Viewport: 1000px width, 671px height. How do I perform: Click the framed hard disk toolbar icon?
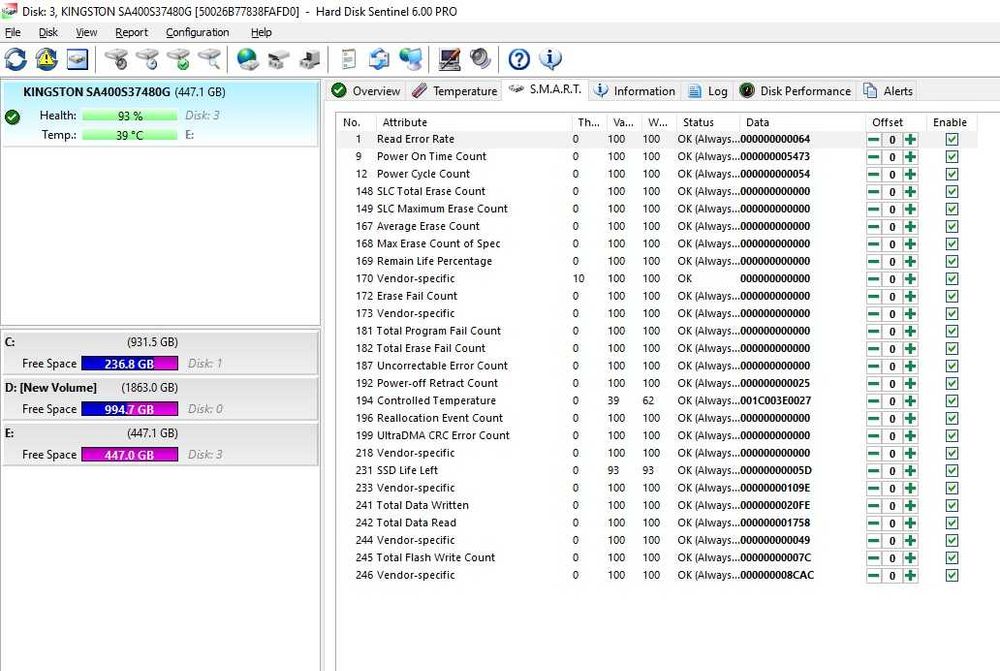(77, 59)
